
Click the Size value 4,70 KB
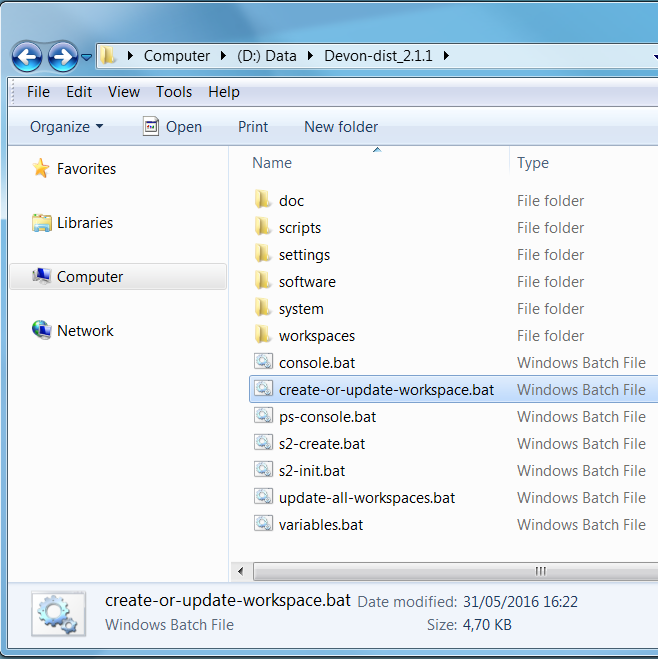click(487, 625)
